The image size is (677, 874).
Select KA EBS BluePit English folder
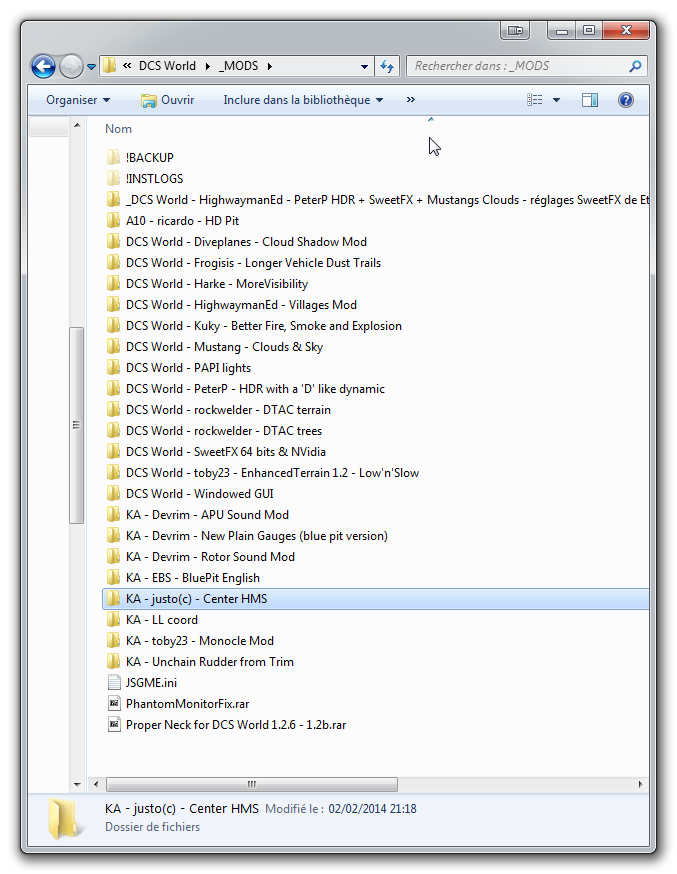click(x=183, y=577)
